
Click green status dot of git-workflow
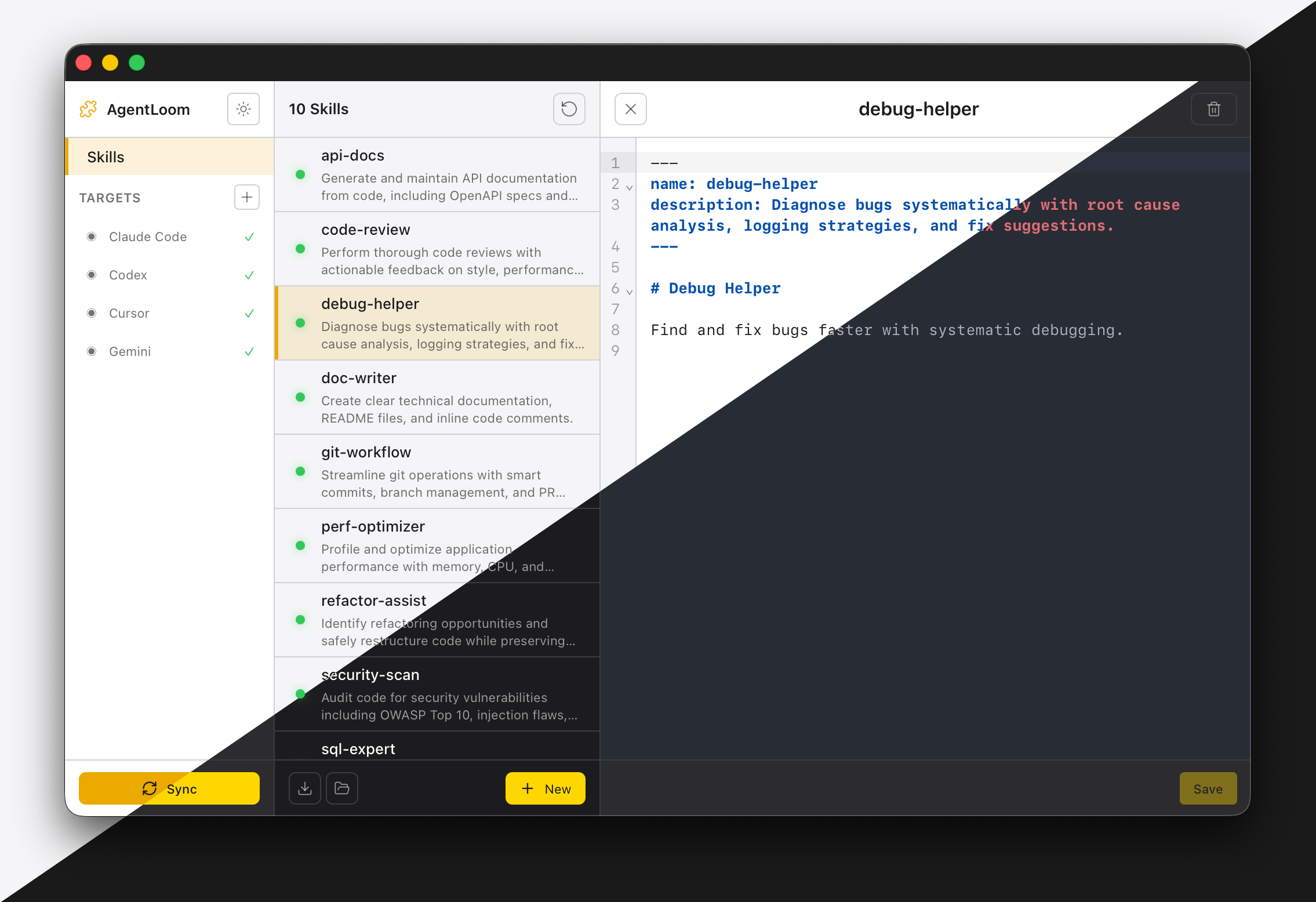(300, 471)
